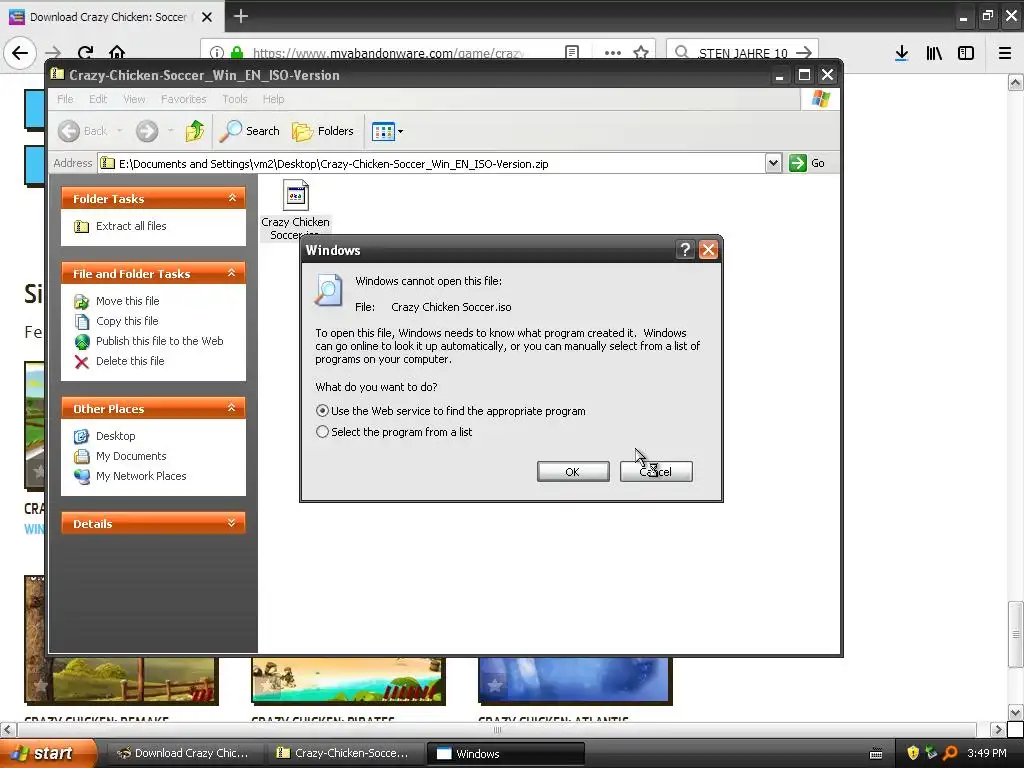This screenshot has height=768, width=1024.
Task: Click the Firefox horizontal scrollbar
Action: 497,729
